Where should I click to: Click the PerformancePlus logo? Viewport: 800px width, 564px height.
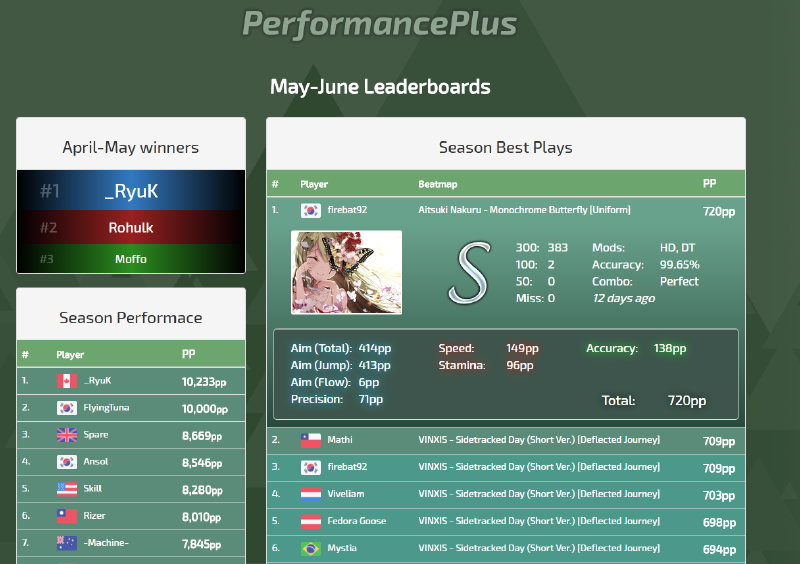click(380, 23)
